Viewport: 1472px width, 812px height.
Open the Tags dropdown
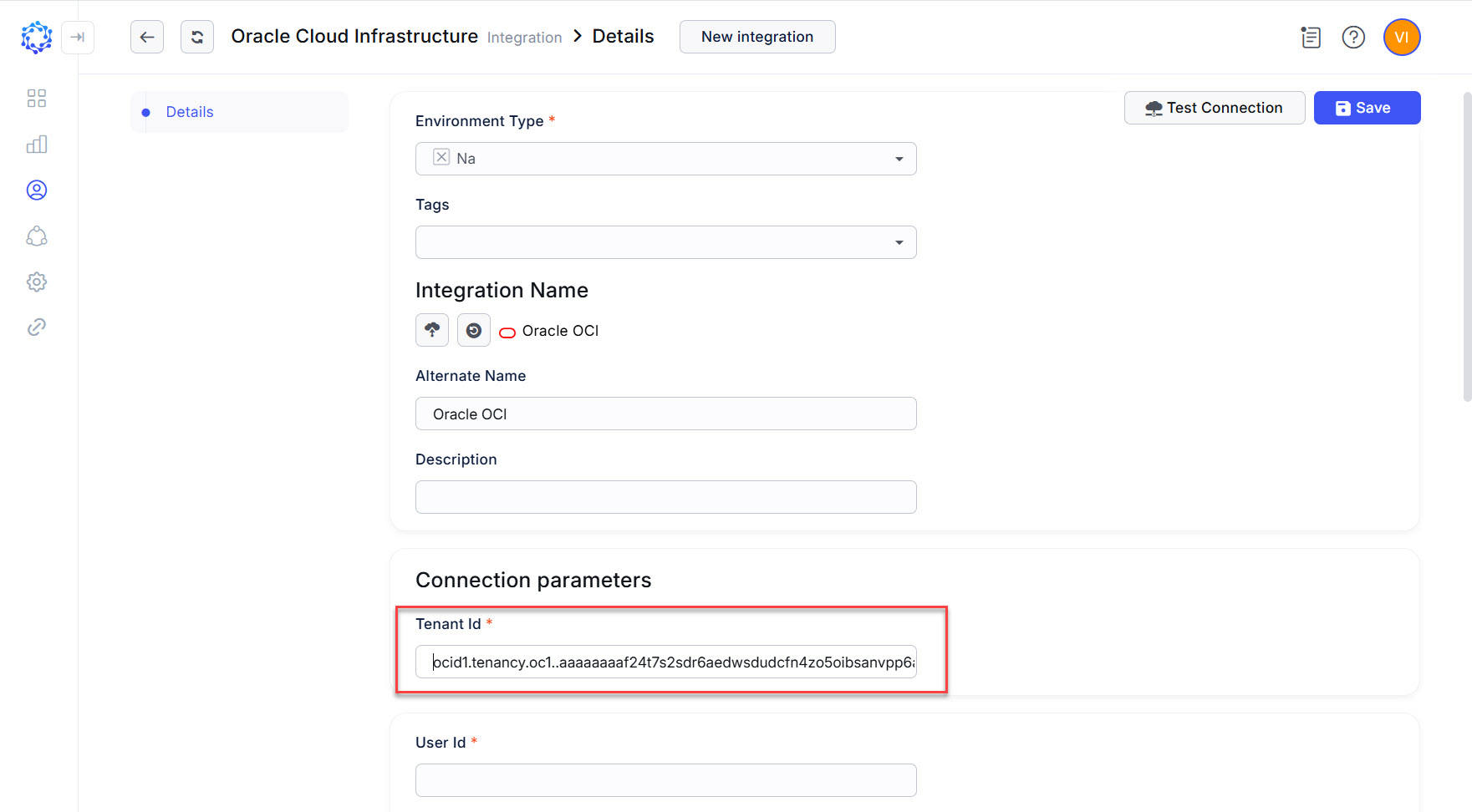(899, 242)
